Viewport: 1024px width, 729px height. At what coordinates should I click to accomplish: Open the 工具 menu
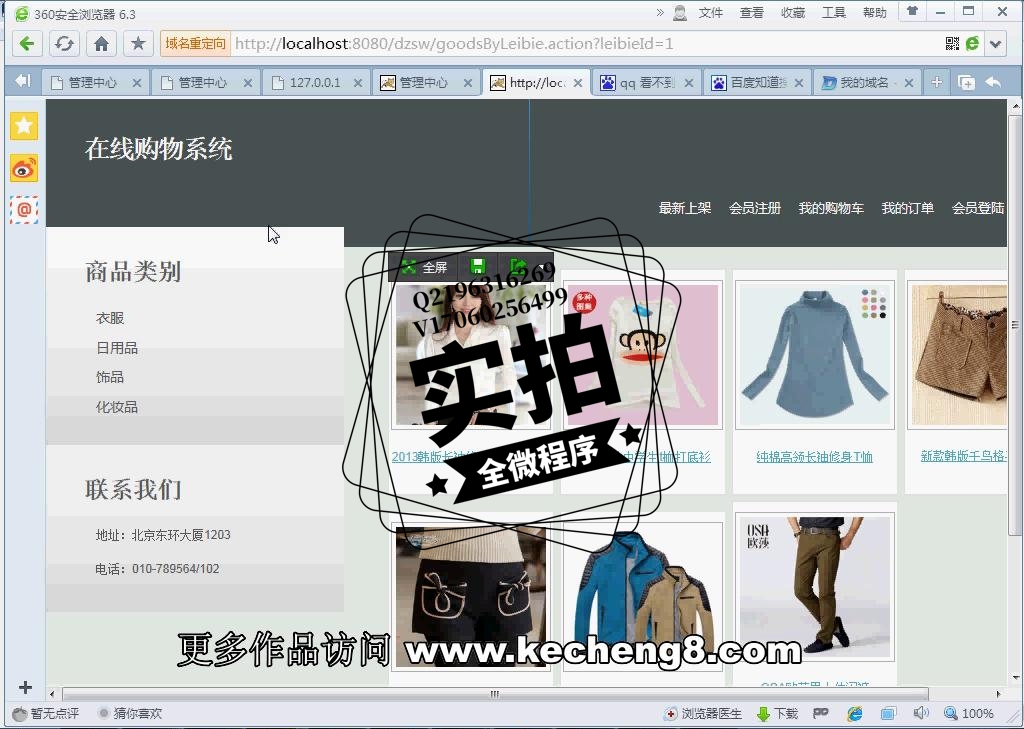(834, 12)
